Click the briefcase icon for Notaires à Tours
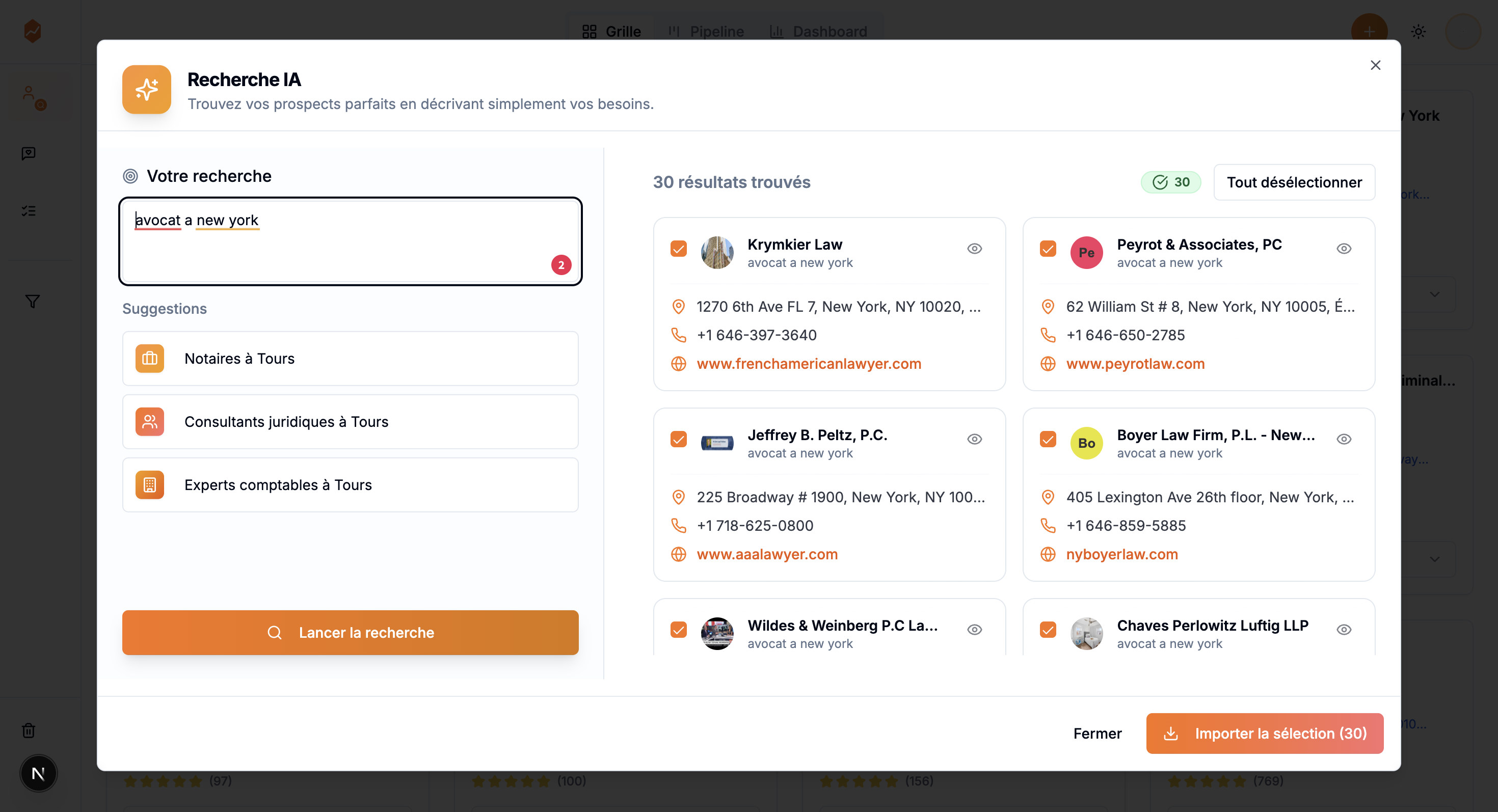This screenshot has width=1498, height=812. coord(149,359)
